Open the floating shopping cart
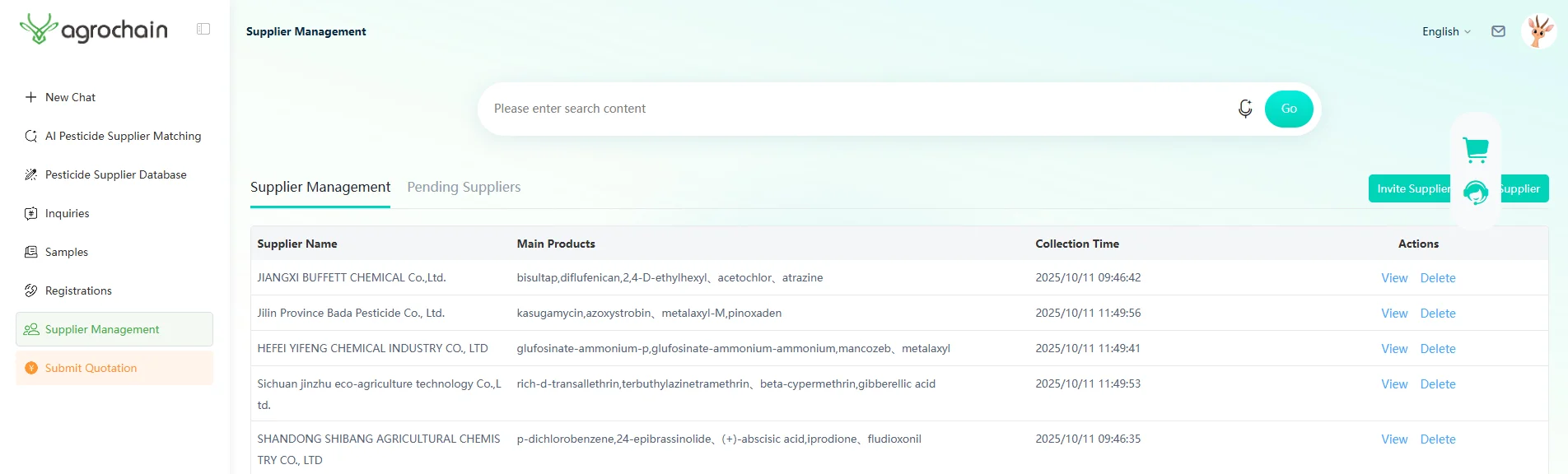 click(1475, 150)
